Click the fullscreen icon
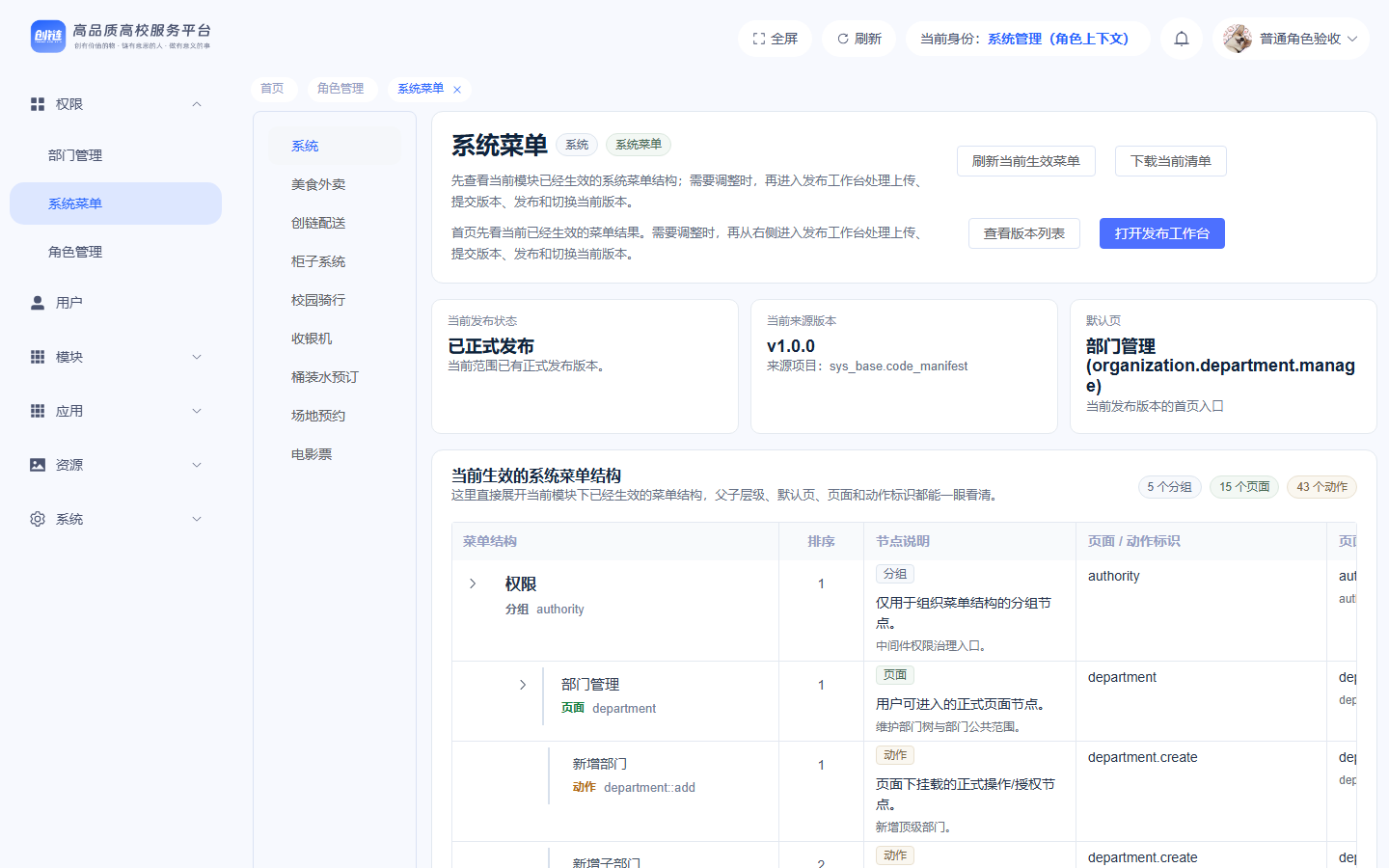Viewport: 1389px width, 868px height. pyautogui.click(x=759, y=39)
